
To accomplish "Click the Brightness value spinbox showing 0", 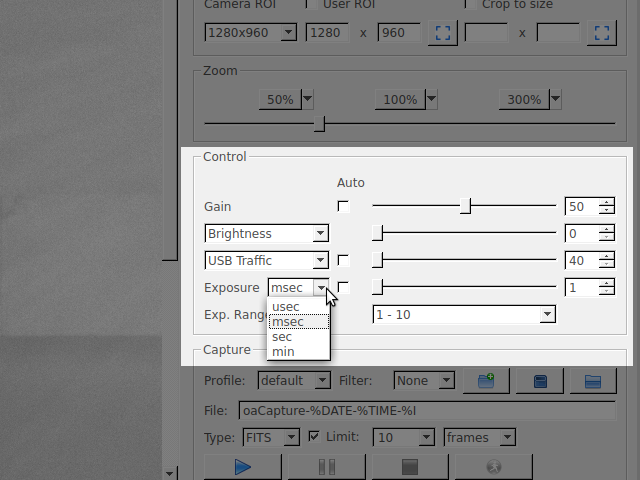I will [x=589, y=233].
